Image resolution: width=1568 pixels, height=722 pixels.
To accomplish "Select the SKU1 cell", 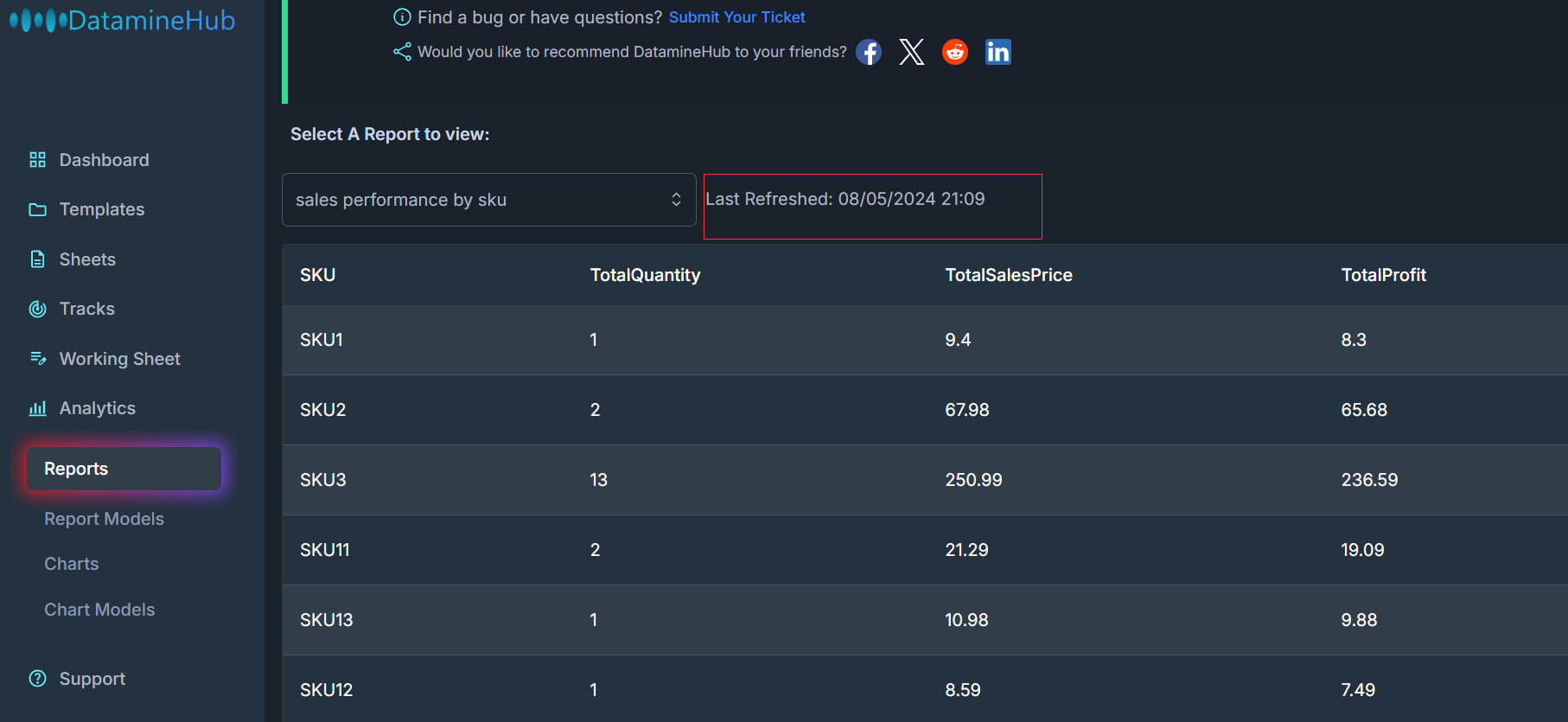I will pyautogui.click(x=322, y=340).
